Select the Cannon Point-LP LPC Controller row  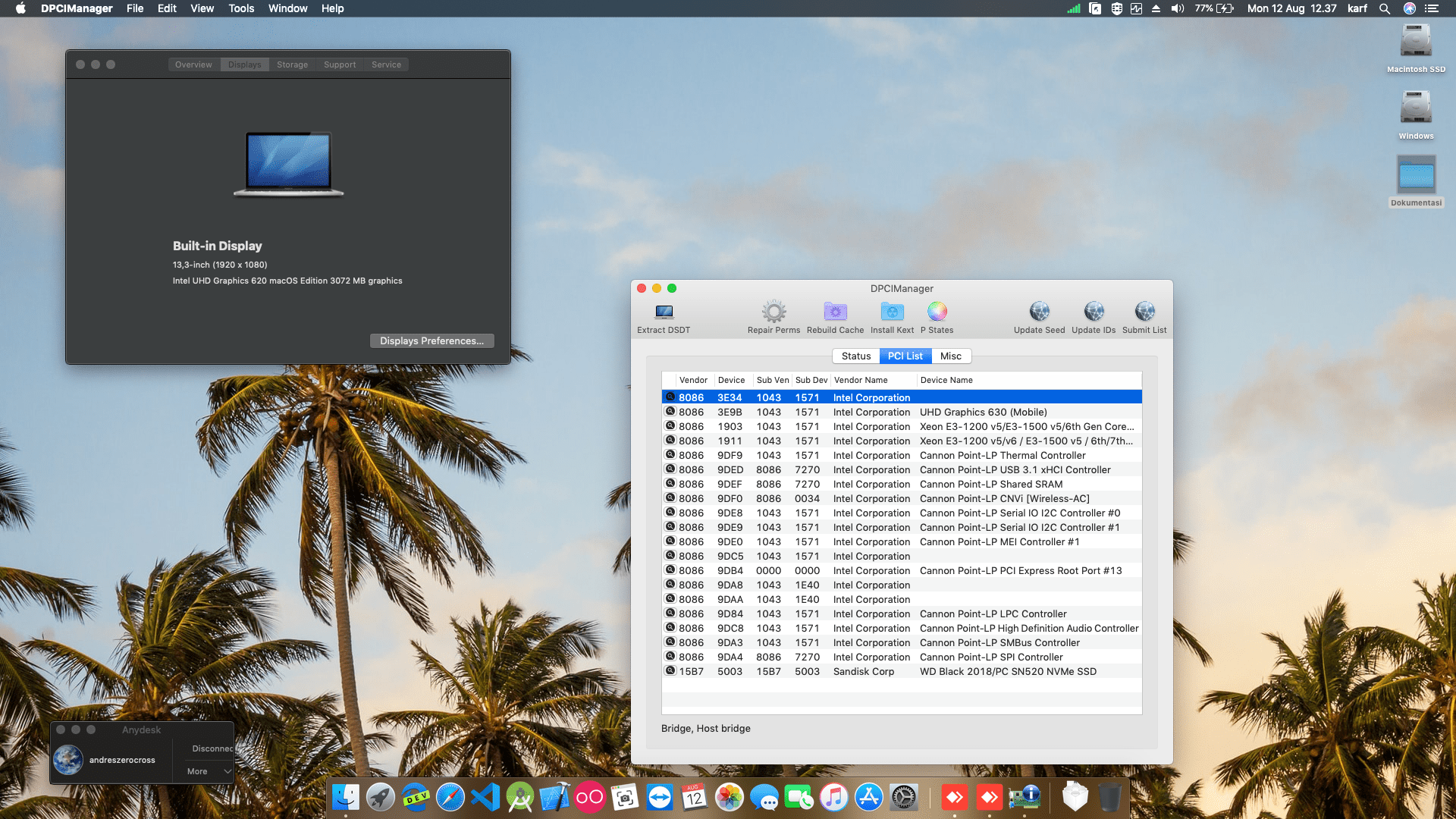902,614
